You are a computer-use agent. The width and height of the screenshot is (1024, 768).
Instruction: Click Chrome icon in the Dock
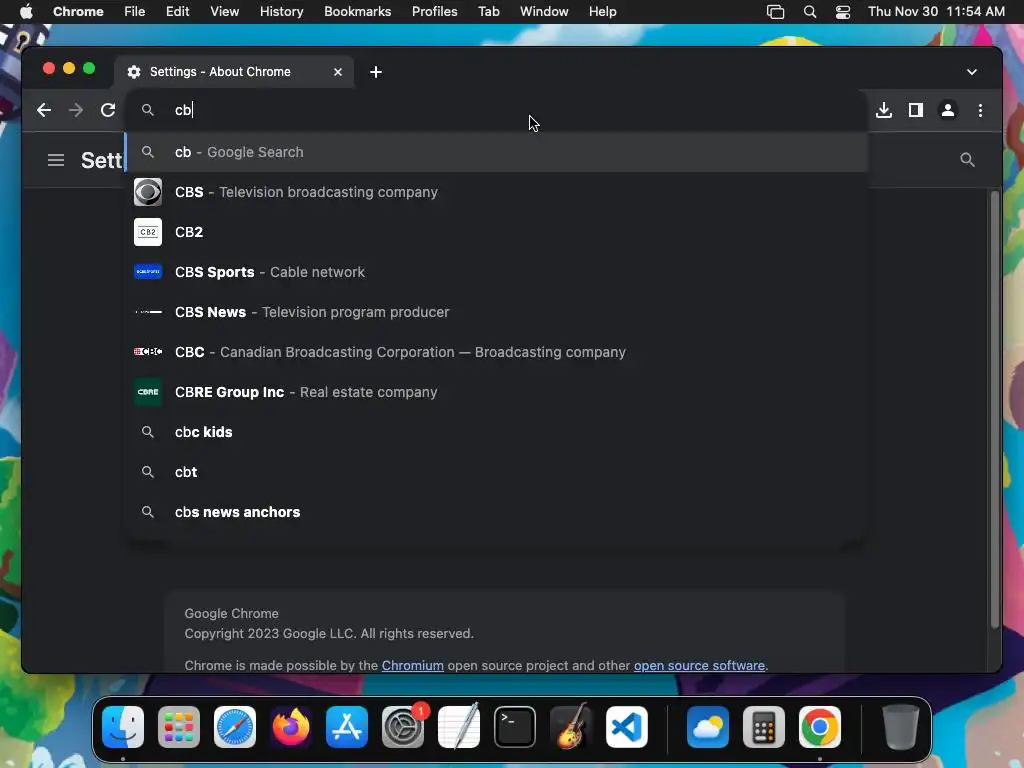[820, 727]
